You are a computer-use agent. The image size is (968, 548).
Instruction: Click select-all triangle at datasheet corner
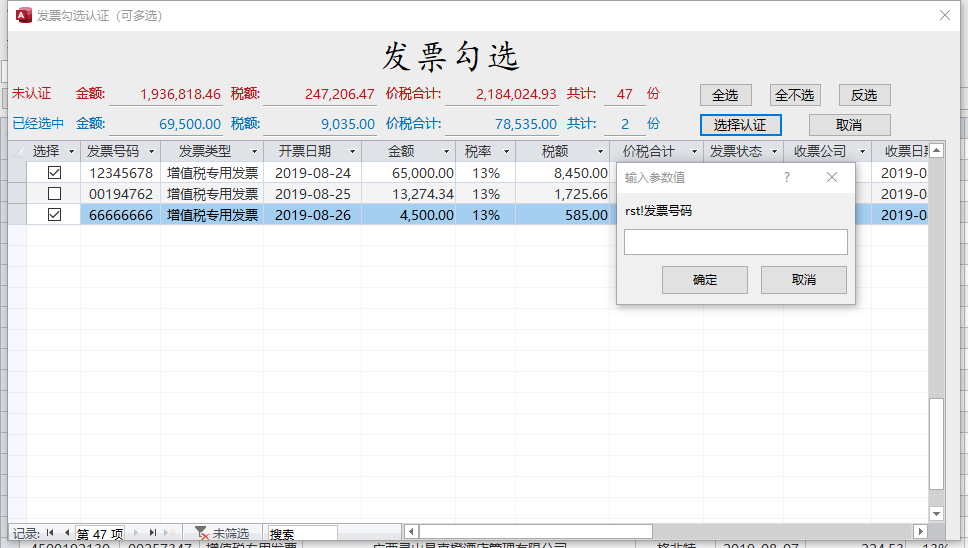tap(17, 151)
